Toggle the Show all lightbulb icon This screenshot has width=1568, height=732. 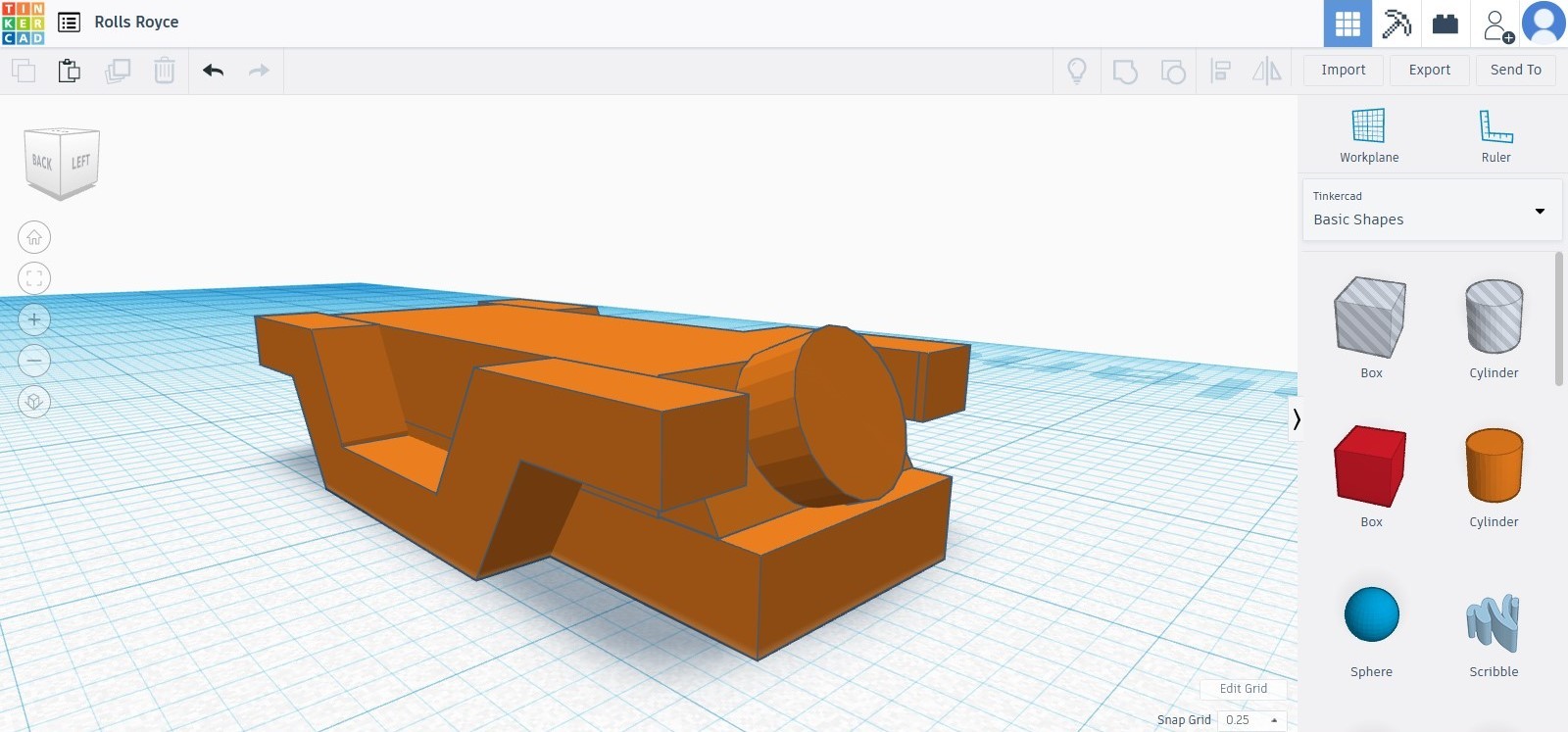coord(1077,71)
